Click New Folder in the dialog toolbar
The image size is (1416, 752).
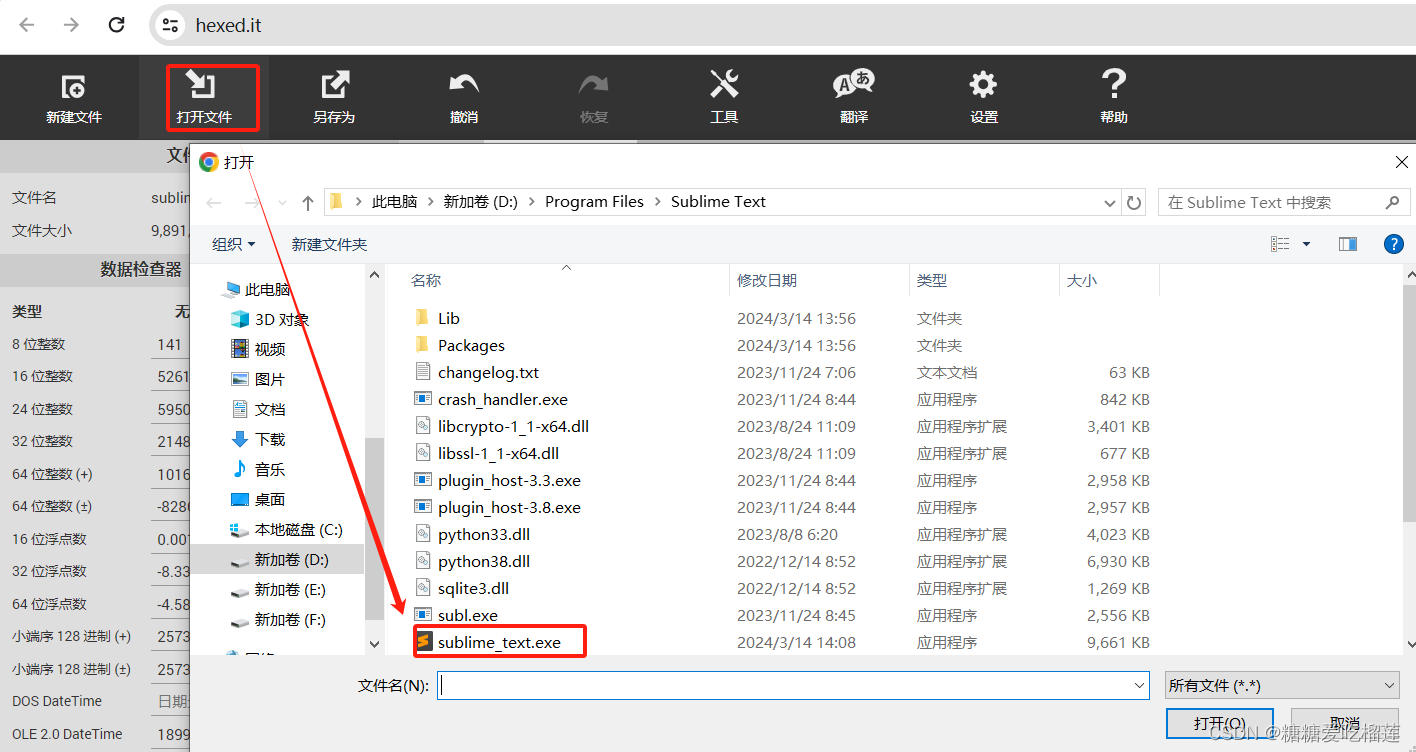[329, 244]
